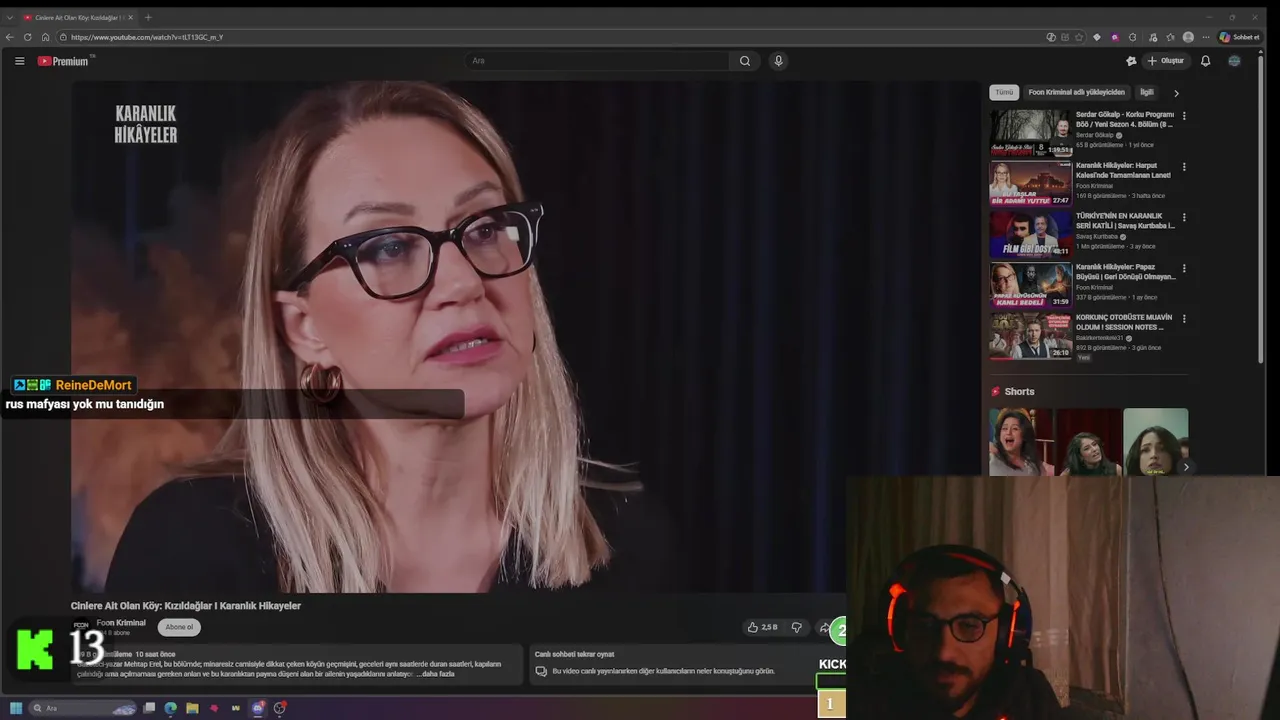Open the Serdar Gökalp Korku Programı thumbnail
Screen dimensions: 1280x720
[1030, 133]
